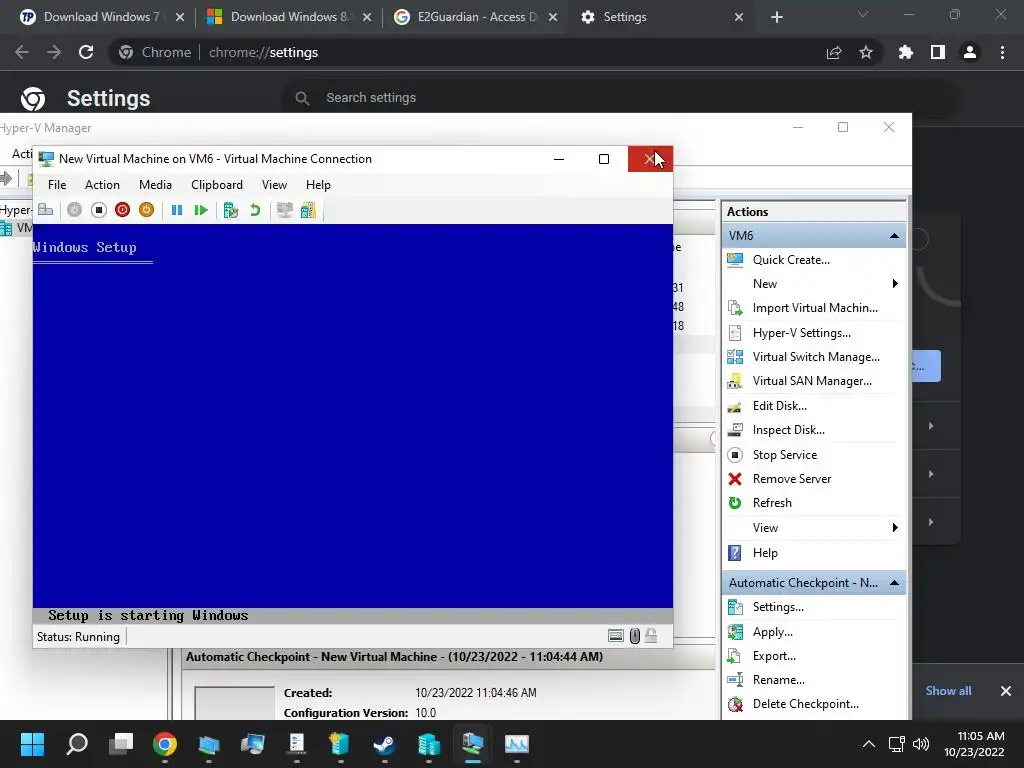Revert the VM with the green arrow icon

pyautogui.click(x=255, y=210)
